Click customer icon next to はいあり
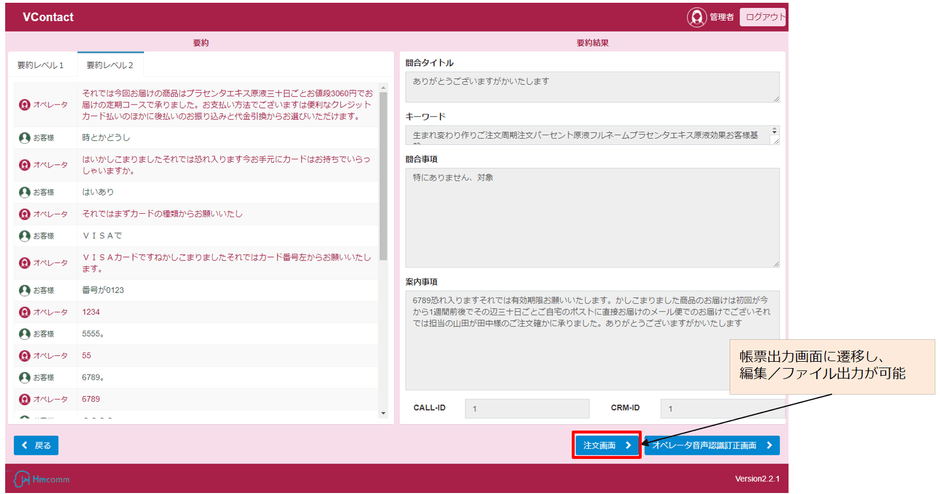 click(25, 191)
